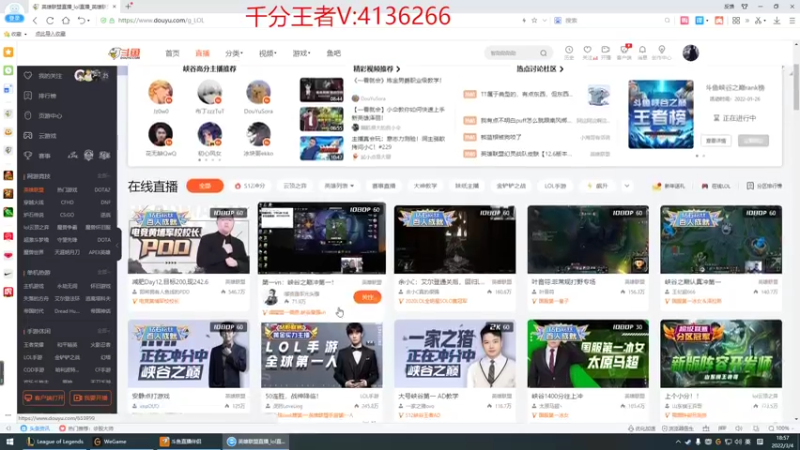Click the browser back arrow
This screenshot has height=450, width=800.
[35, 20]
